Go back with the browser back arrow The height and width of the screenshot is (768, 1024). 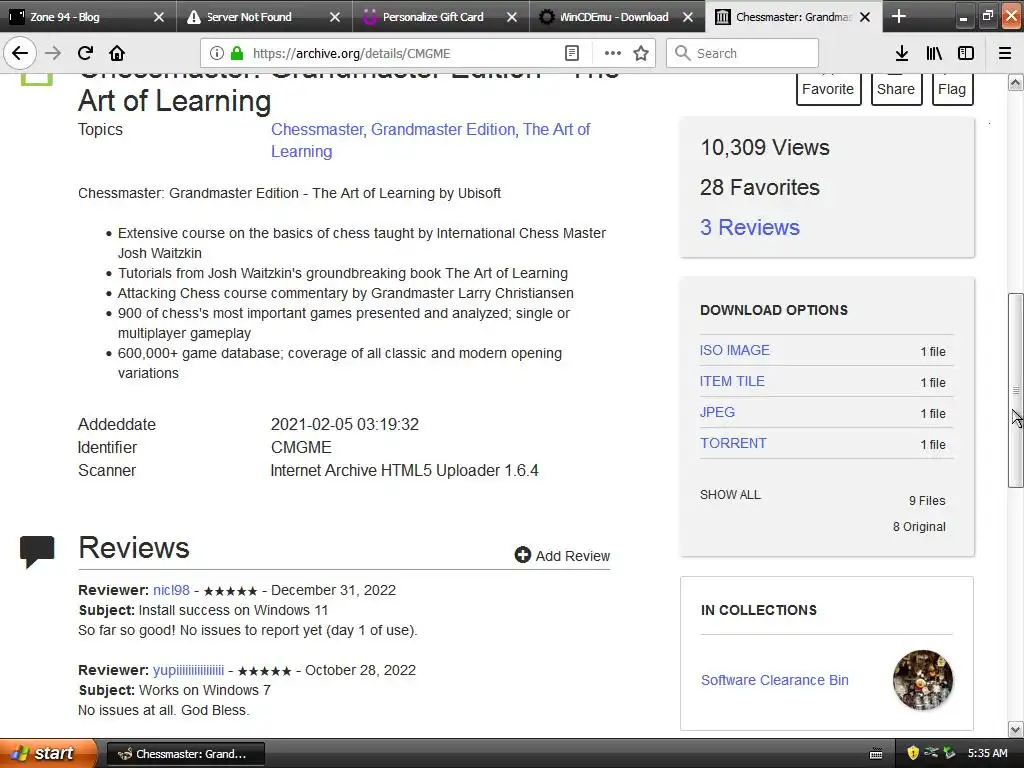20,53
